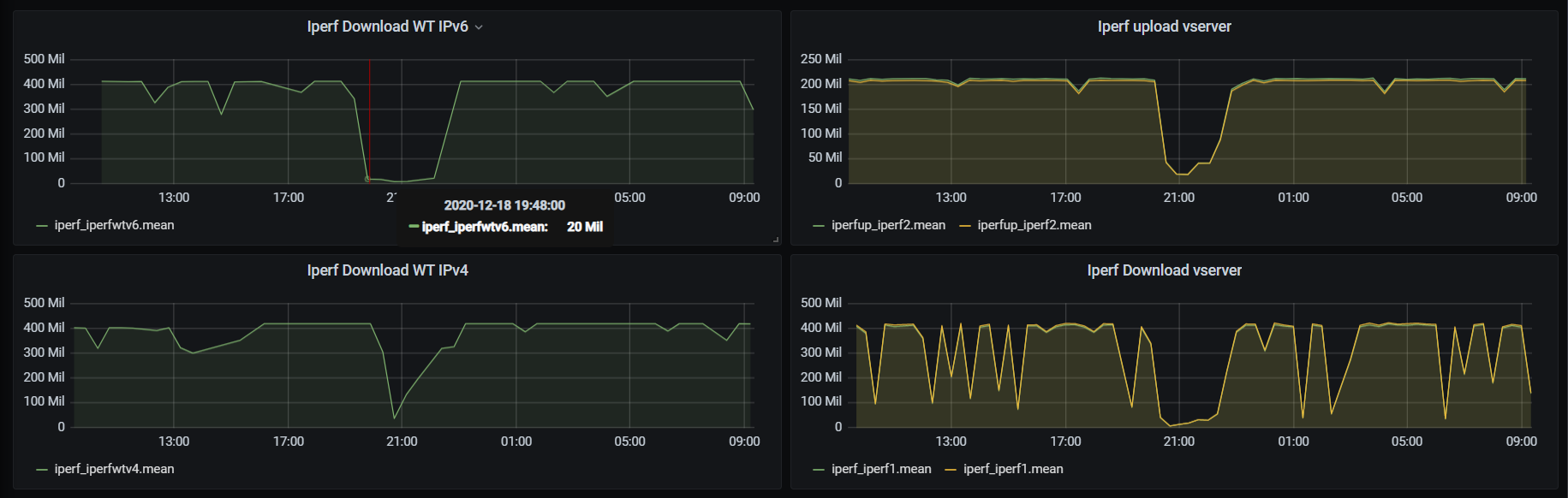Toggle the green iperfup_iperf2.mean legend label
The image size is (1568, 498).
(888, 225)
